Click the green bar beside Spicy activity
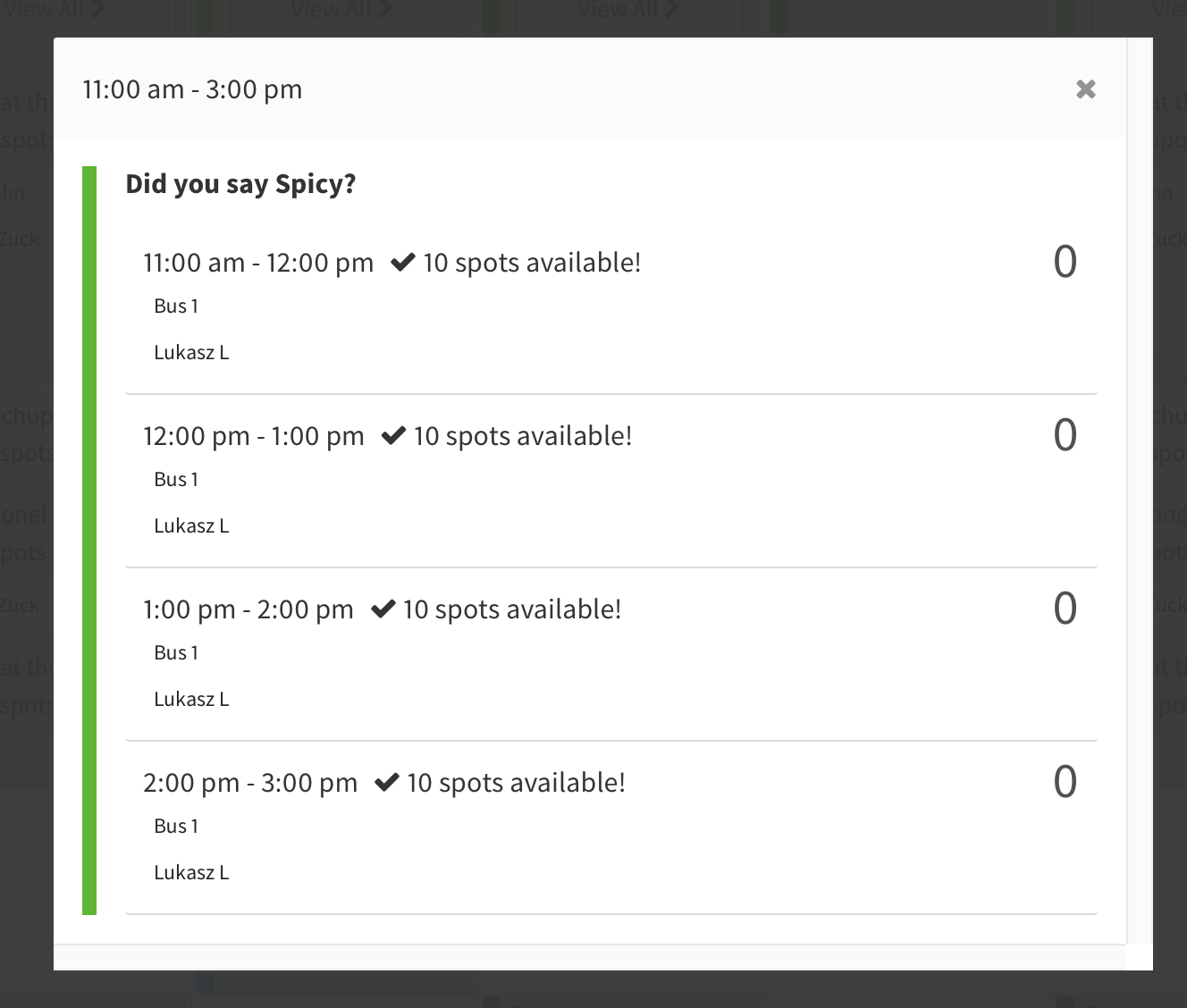Image resolution: width=1187 pixels, height=1008 pixels. tap(89, 541)
